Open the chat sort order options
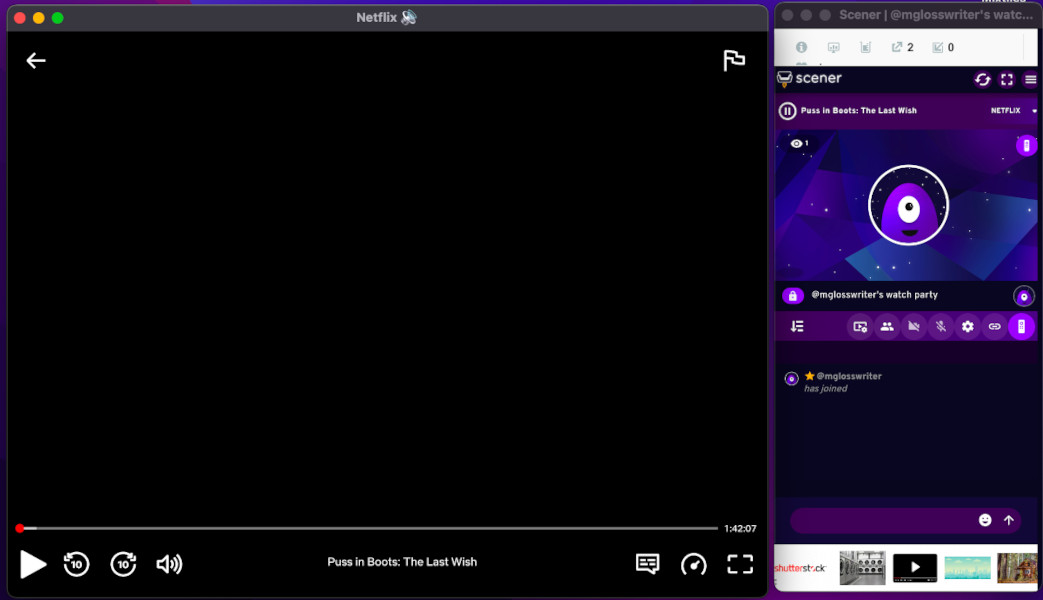1043x600 pixels. [799, 326]
